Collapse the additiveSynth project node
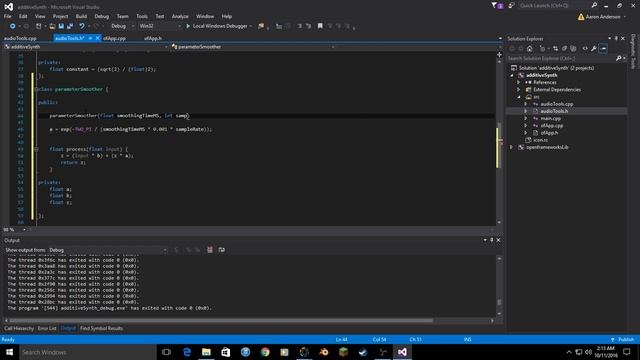Viewport: 640px width, 360px height. pos(512,76)
